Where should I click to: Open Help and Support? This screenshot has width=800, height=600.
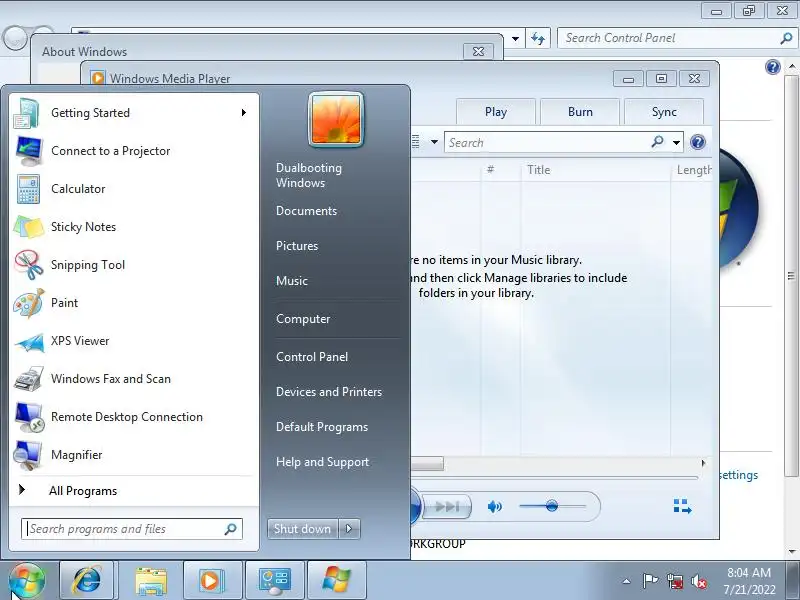point(322,462)
